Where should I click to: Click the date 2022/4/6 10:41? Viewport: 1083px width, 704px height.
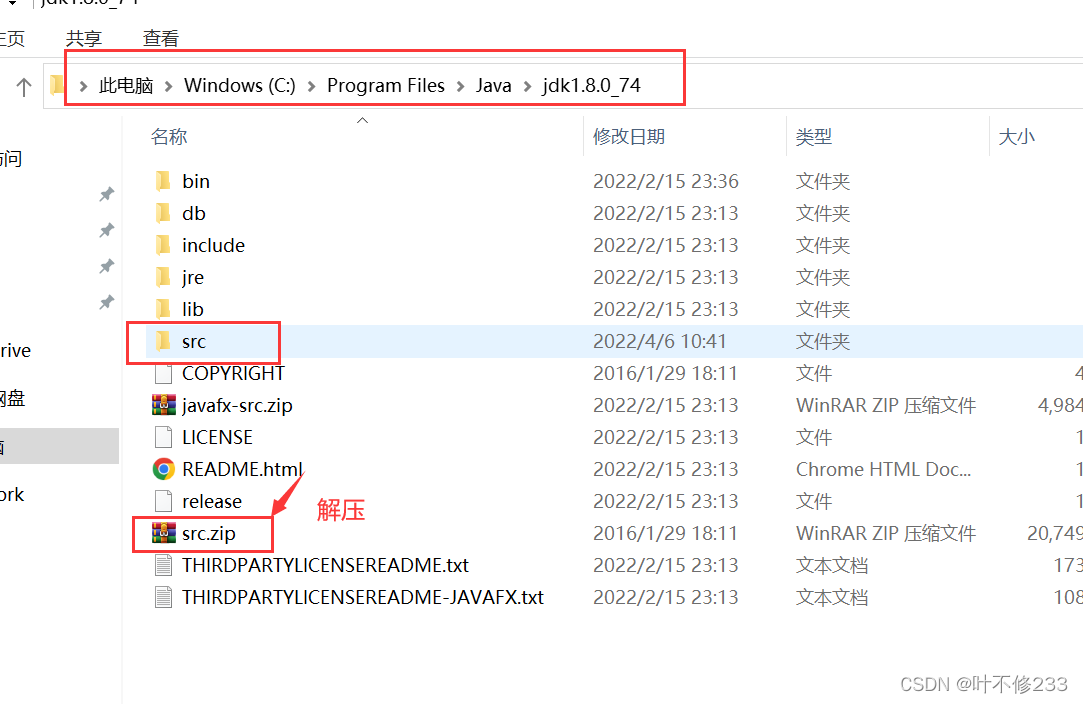[x=660, y=341]
